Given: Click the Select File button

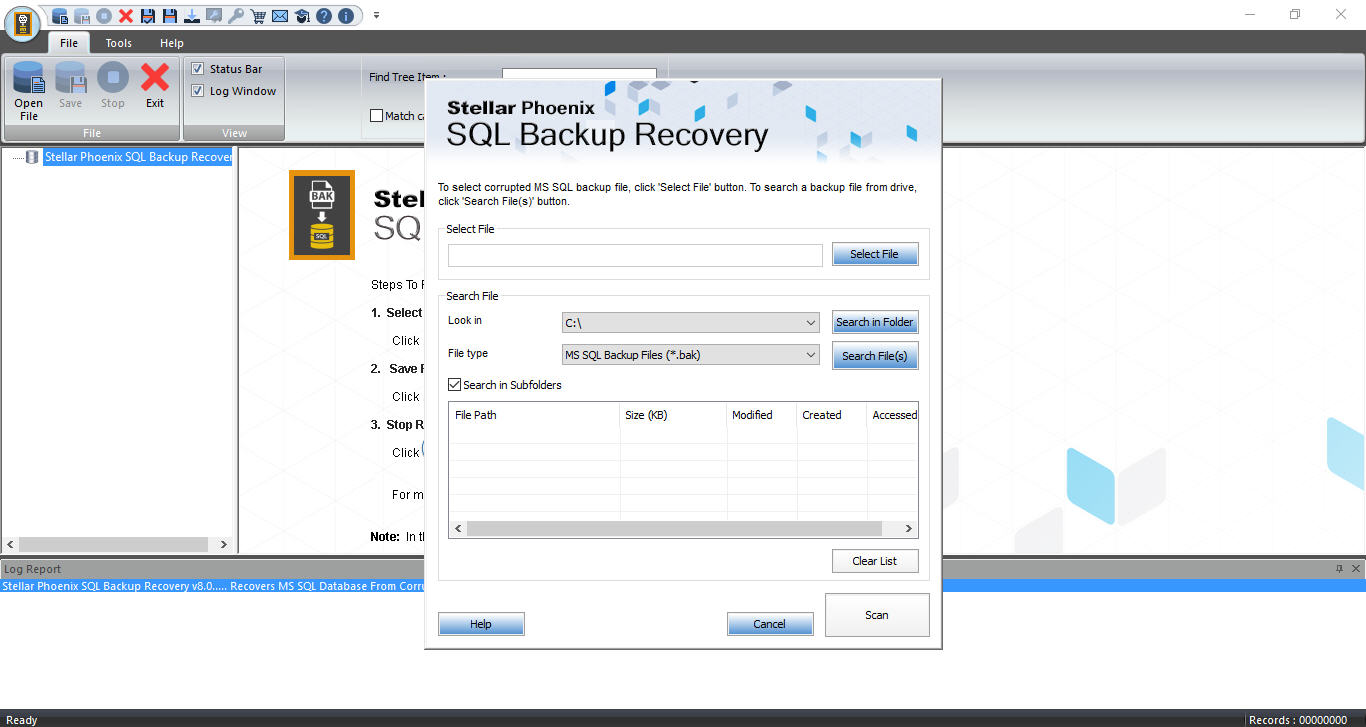Looking at the screenshot, I should tap(874, 254).
